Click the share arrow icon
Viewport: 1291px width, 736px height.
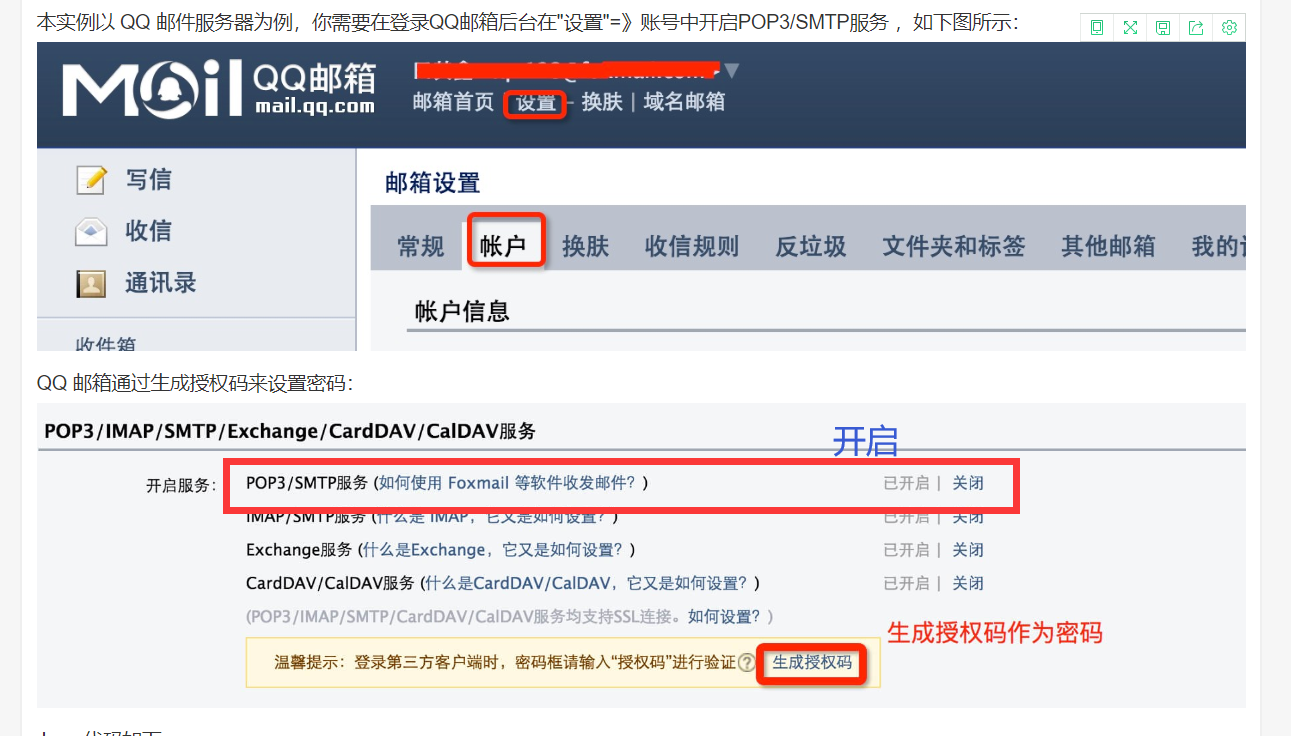pos(1196,28)
